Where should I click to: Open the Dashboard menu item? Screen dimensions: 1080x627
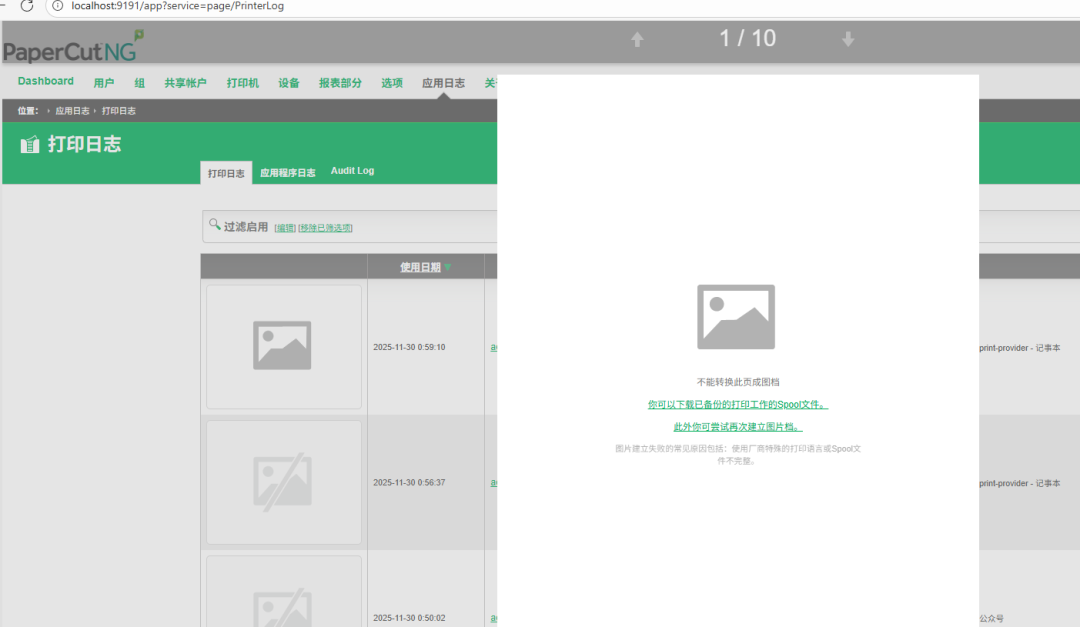pos(46,81)
